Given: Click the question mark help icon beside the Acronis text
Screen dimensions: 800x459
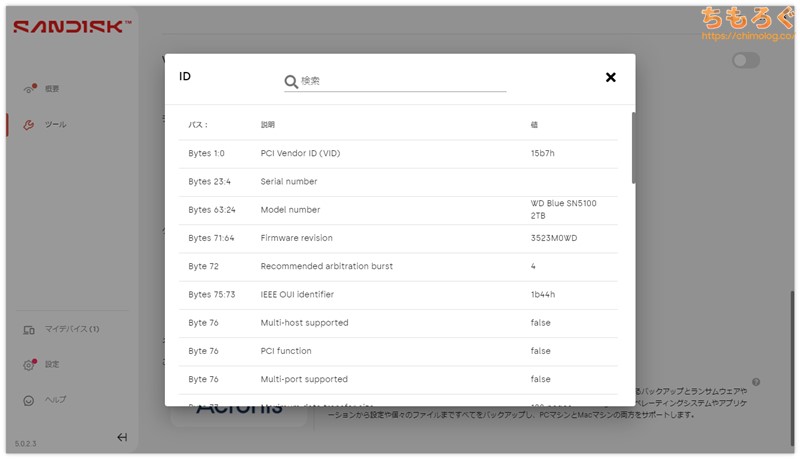Looking at the screenshot, I should 756,382.
